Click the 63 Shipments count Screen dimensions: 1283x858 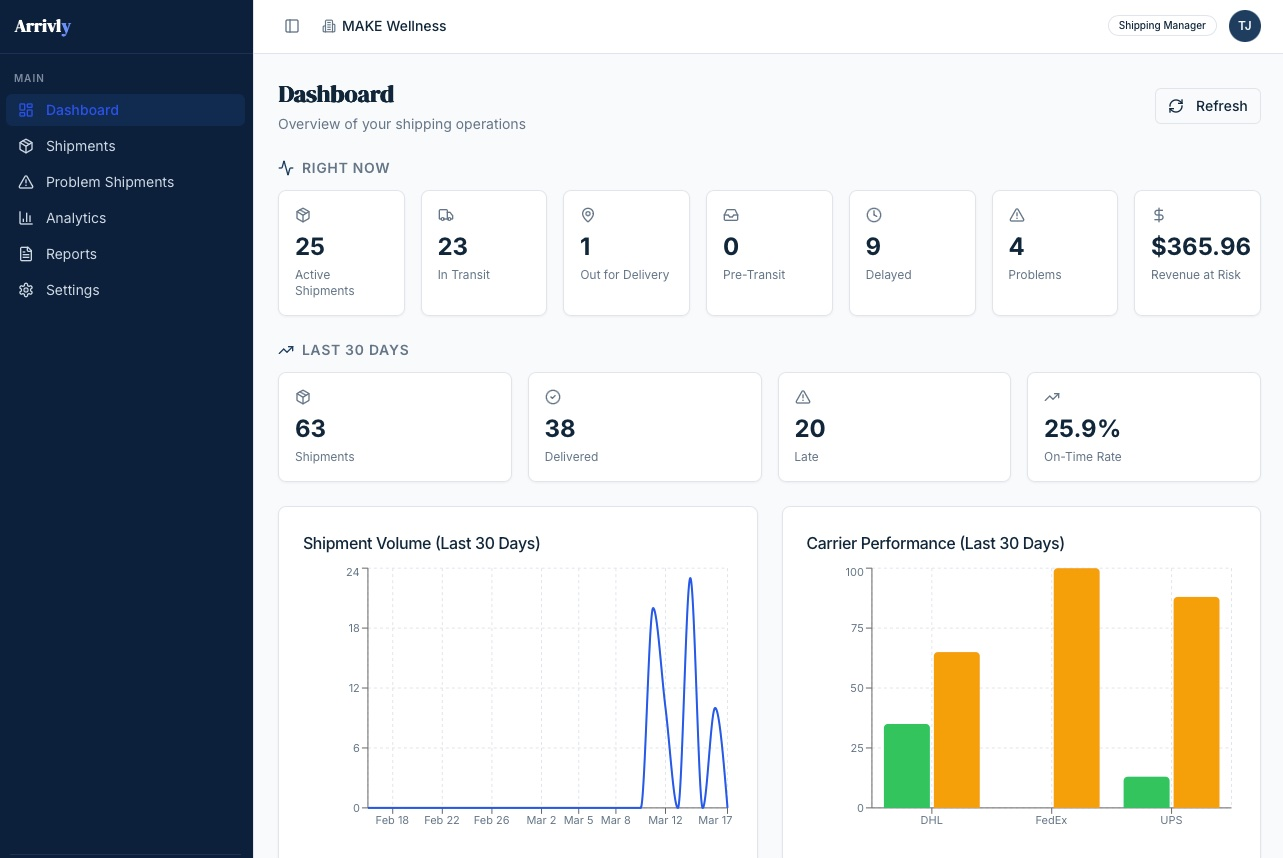click(310, 428)
